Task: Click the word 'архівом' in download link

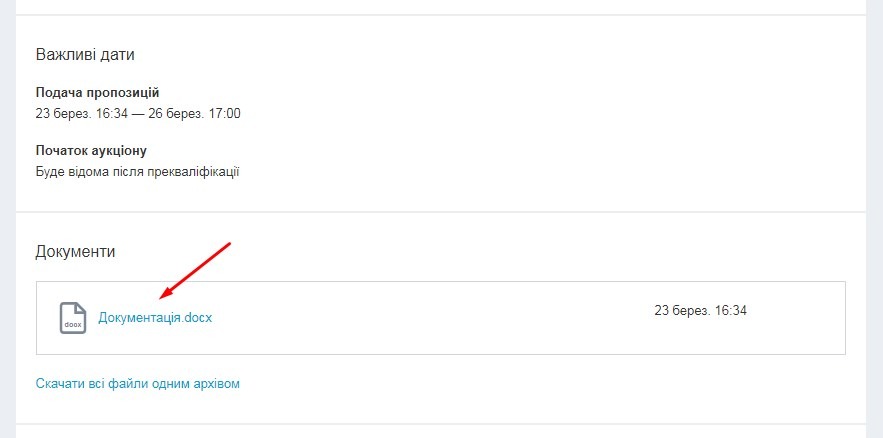Action: [x=217, y=383]
